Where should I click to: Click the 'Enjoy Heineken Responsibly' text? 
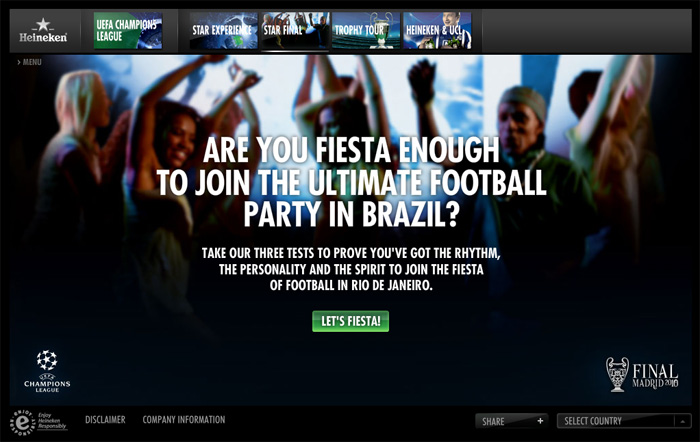[52, 421]
